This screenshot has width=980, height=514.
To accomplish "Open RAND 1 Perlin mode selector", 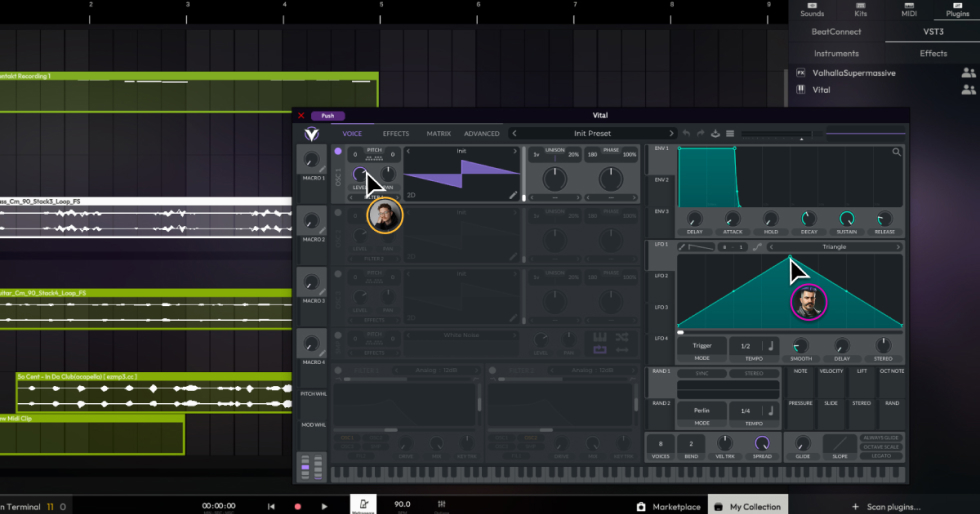I will 702,411.
